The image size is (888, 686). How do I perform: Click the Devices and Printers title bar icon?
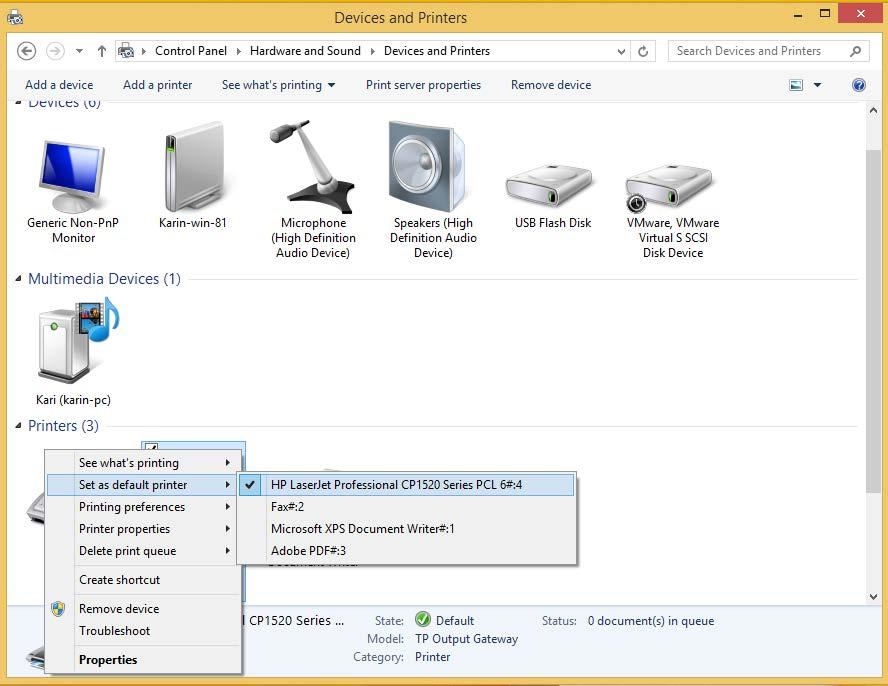coord(15,18)
